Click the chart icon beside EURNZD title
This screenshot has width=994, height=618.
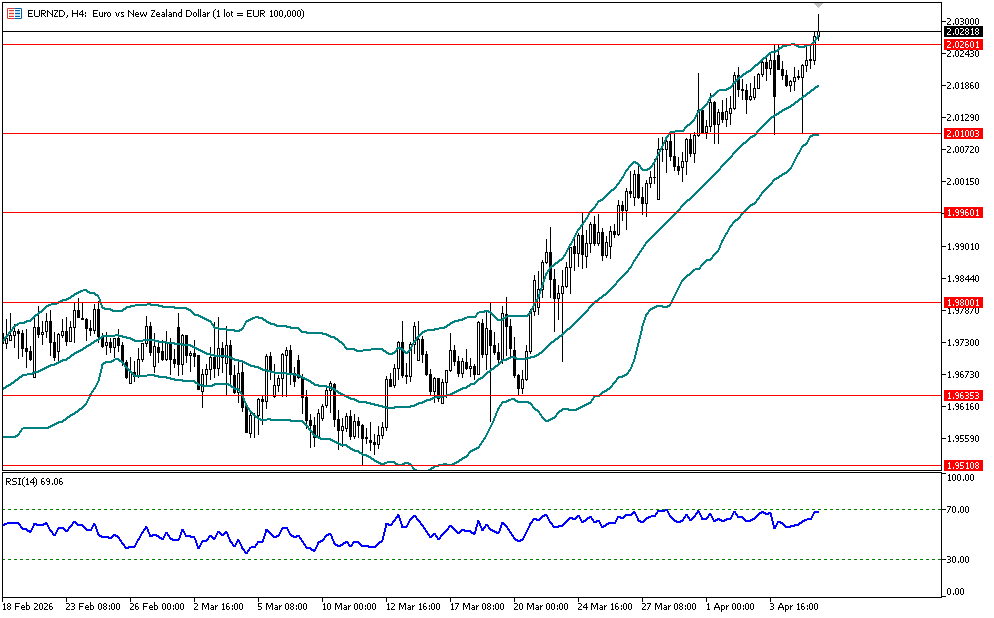[x=13, y=13]
